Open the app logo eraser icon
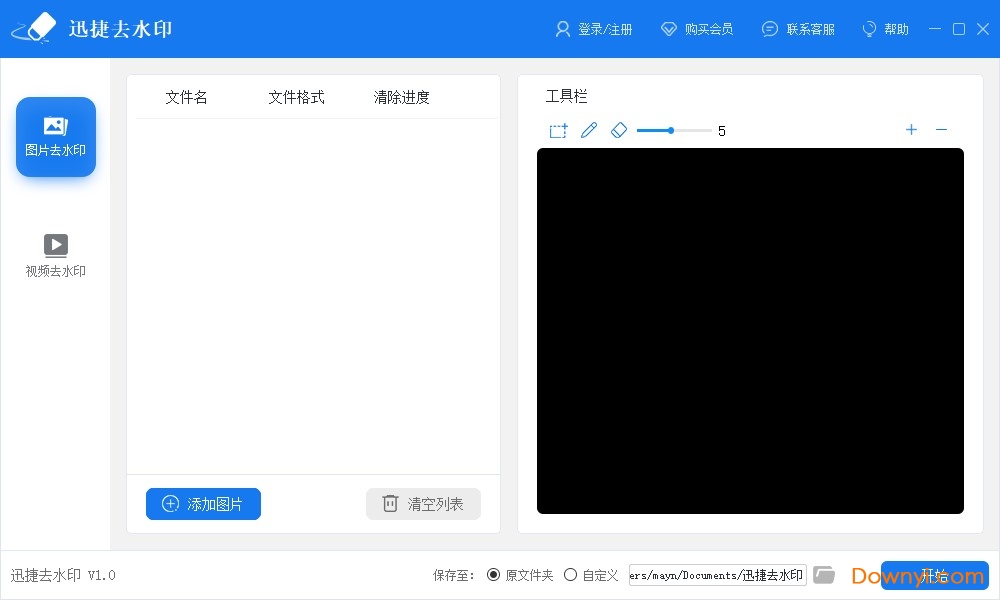The width and height of the screenshot is (1000, 600). (x=33, y=28)
